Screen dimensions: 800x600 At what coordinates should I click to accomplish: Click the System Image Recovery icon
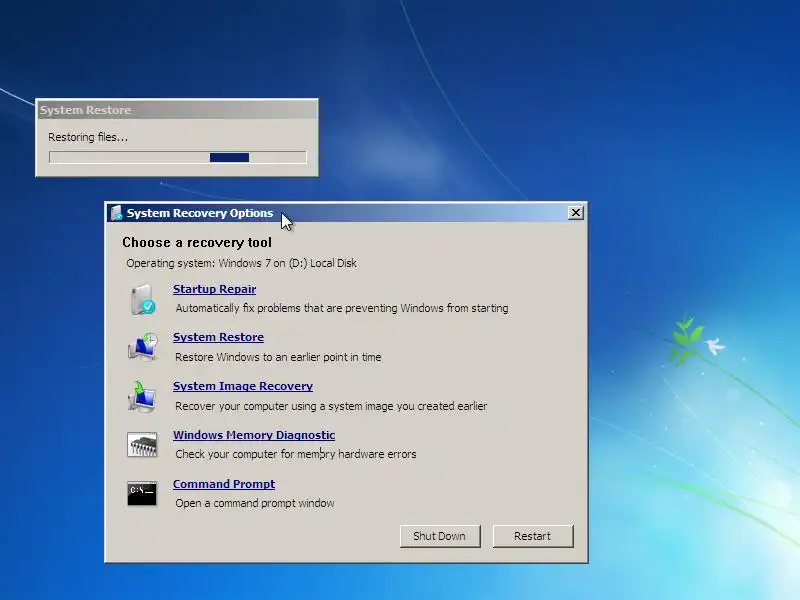coord(142,396)
